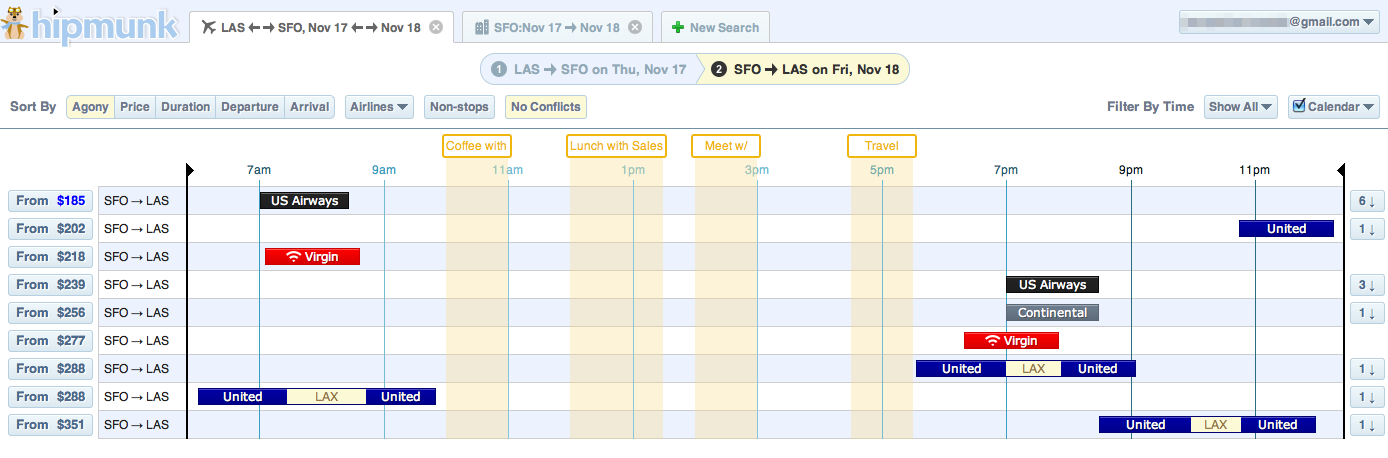Select the From $277 fare button
Image resolution: width=1388 pixels, height=458 pixels.
51,341
